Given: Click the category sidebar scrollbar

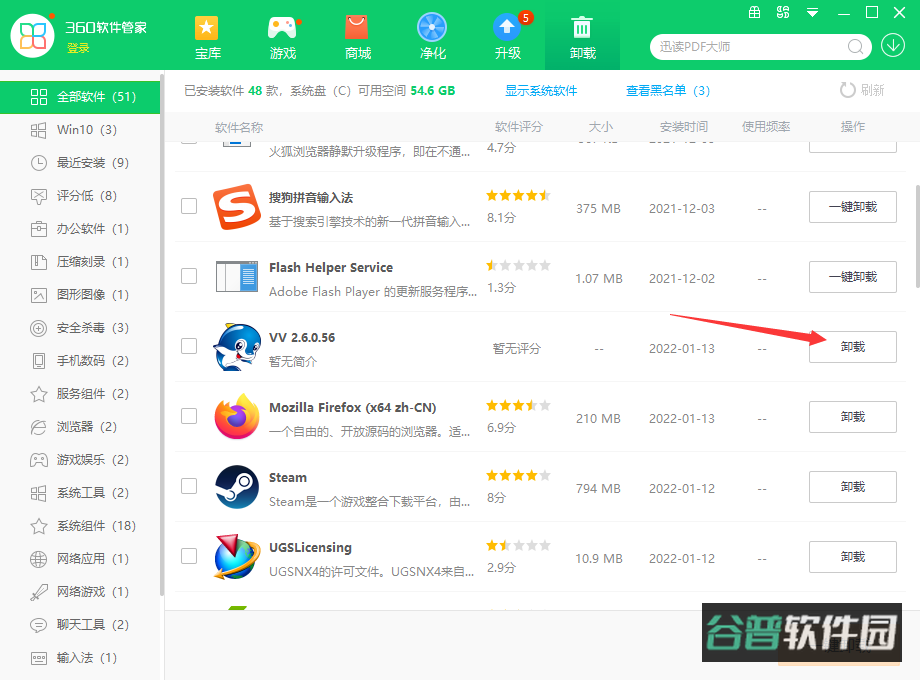Looking at the screenshot, I should pos(161,334).
